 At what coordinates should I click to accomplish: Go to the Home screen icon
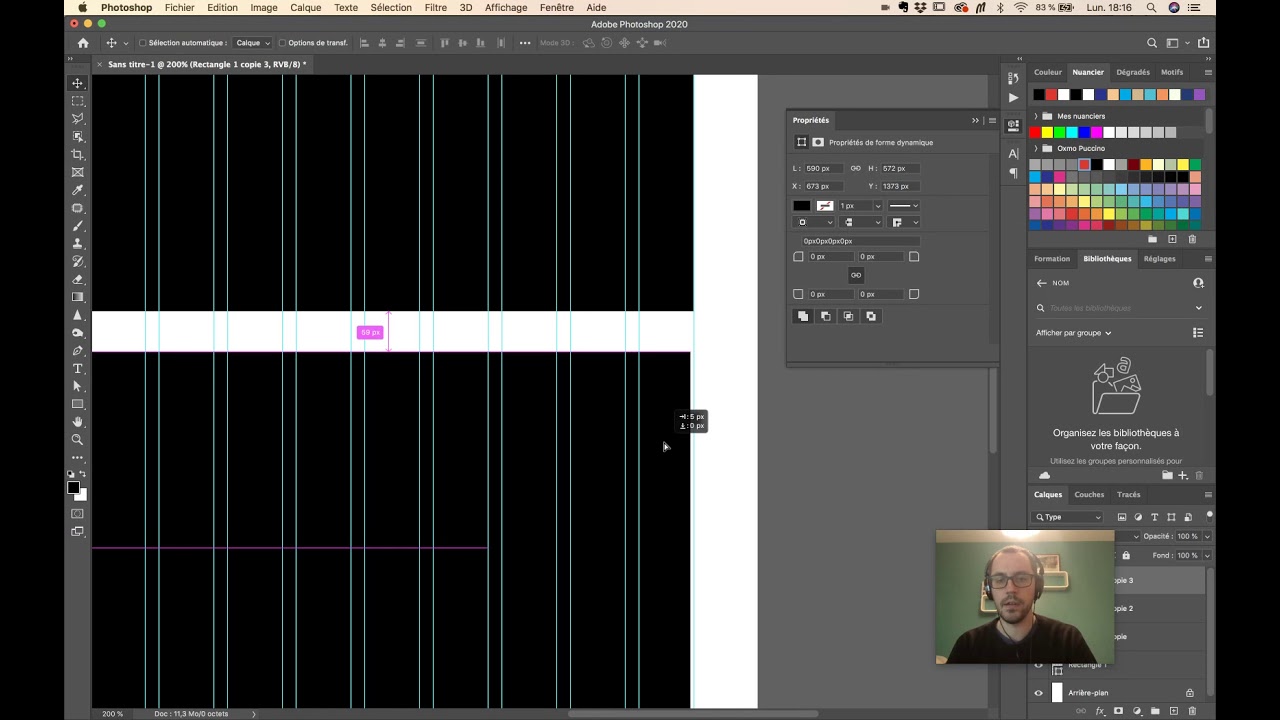(83, 43)
